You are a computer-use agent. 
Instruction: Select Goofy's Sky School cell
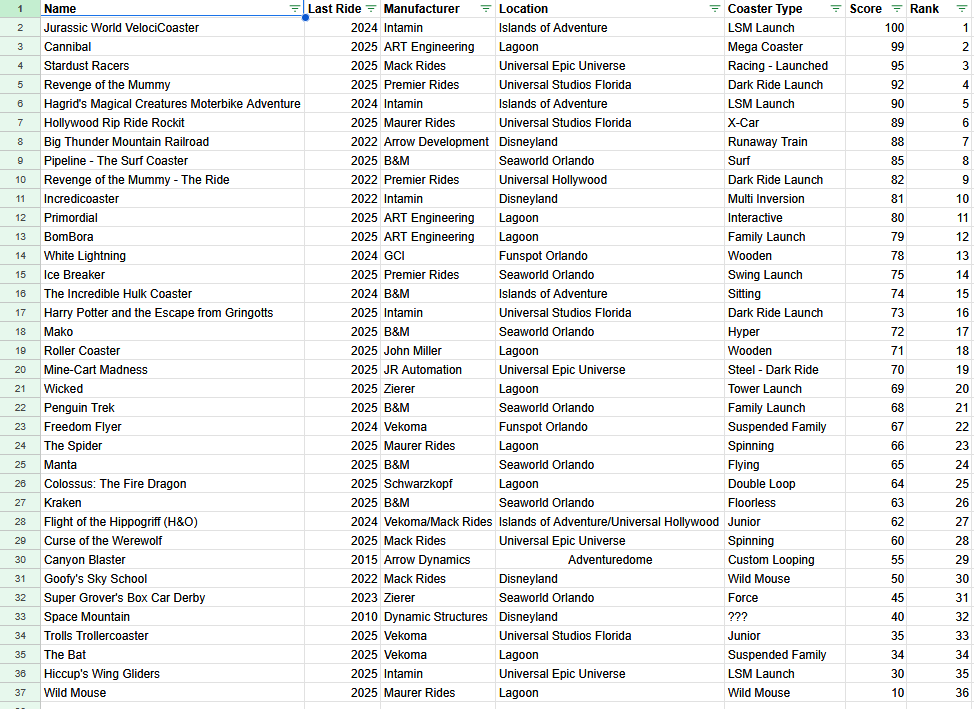point(173,579)
